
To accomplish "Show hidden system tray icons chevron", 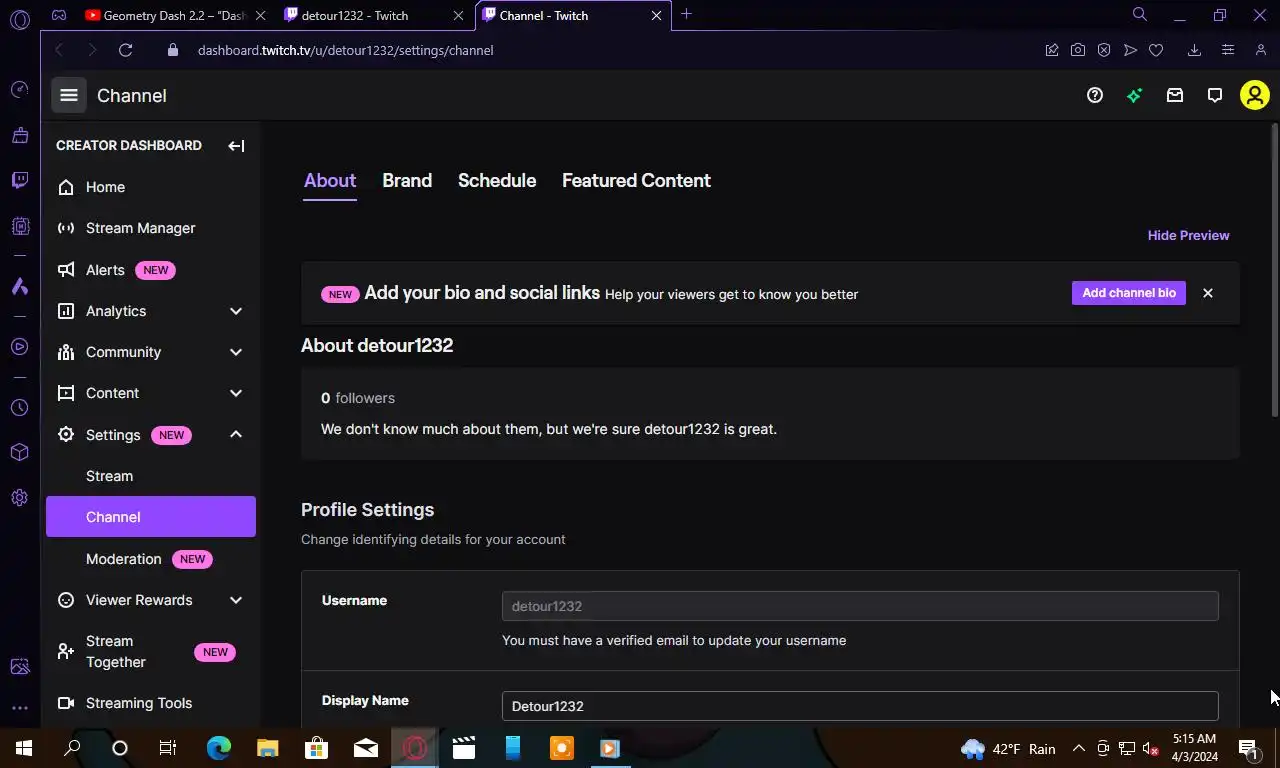I will coord(1078,748).
